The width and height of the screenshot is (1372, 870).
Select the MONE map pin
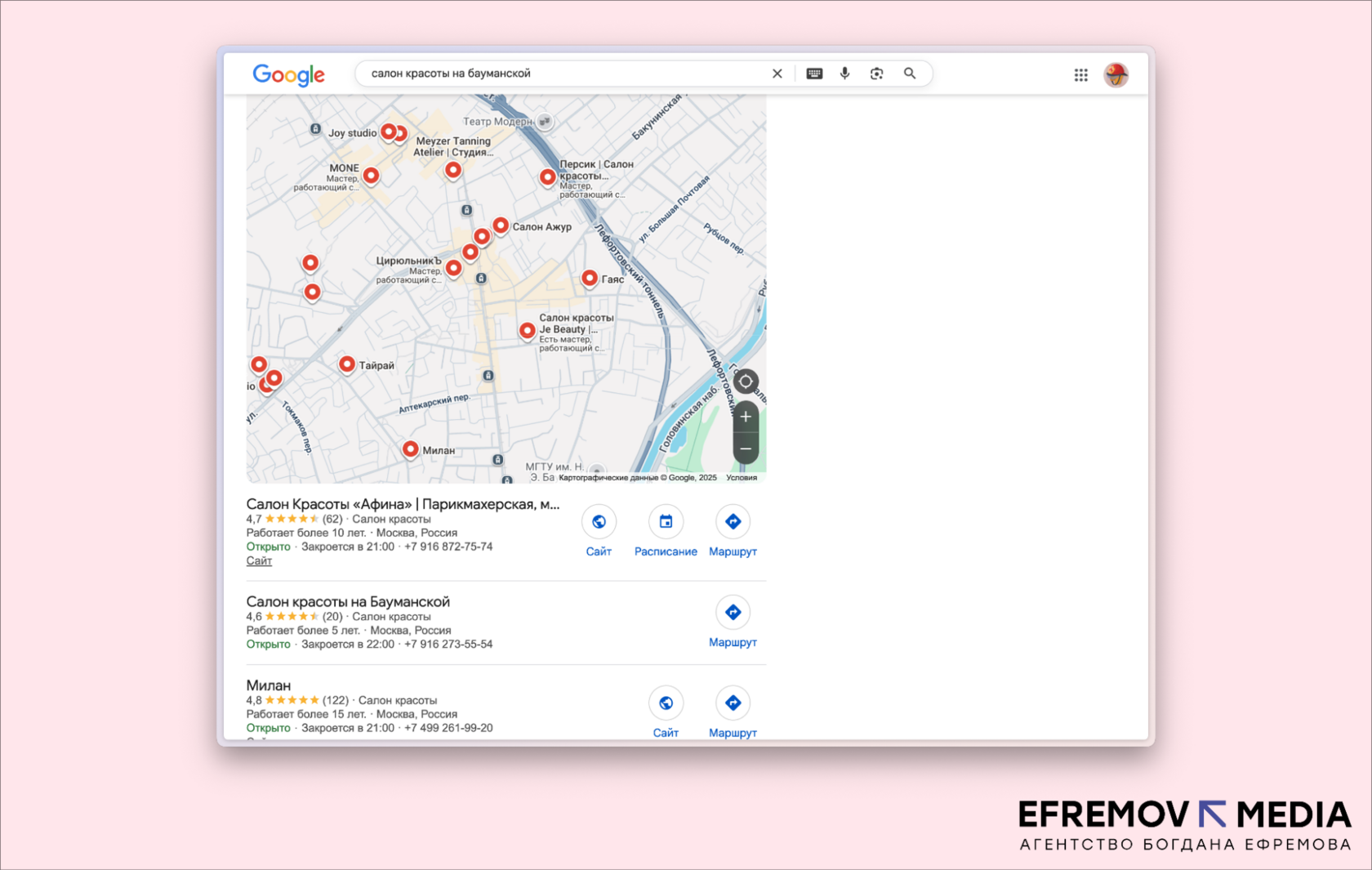(x=371, y=176)
